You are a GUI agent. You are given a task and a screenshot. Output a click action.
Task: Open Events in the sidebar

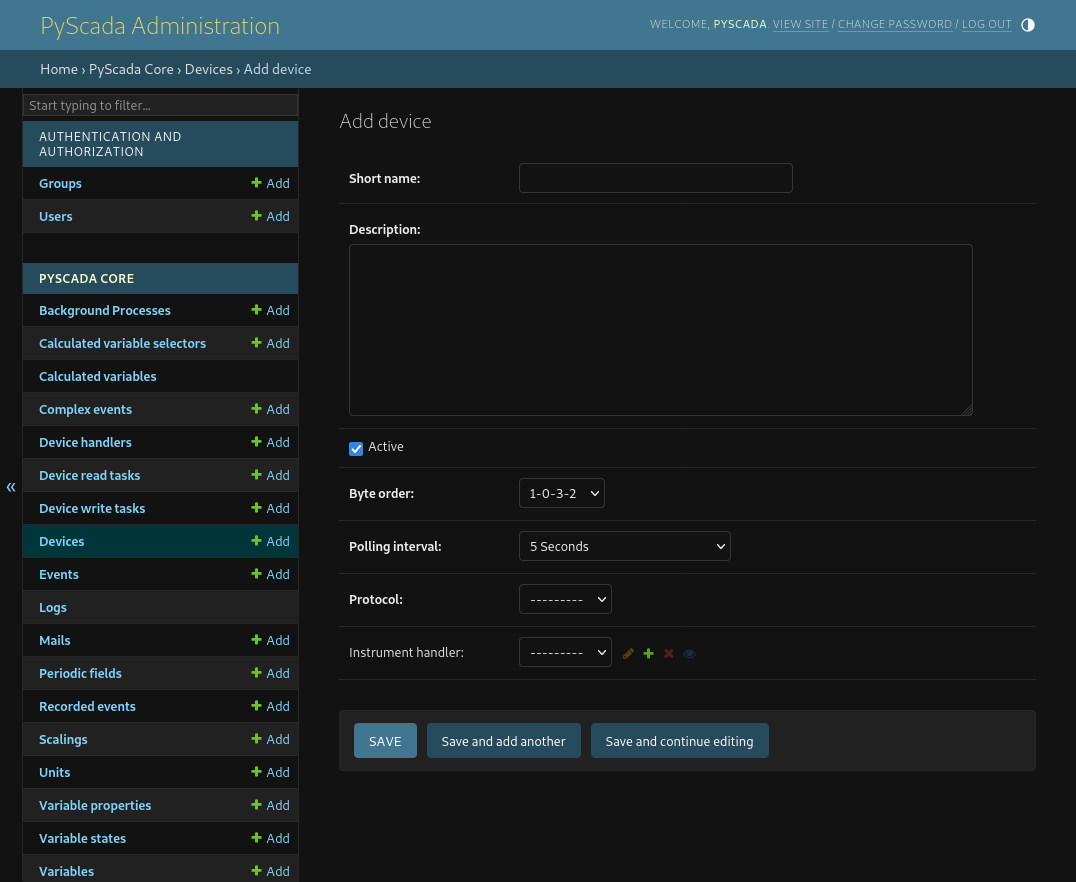click(59, 574)
